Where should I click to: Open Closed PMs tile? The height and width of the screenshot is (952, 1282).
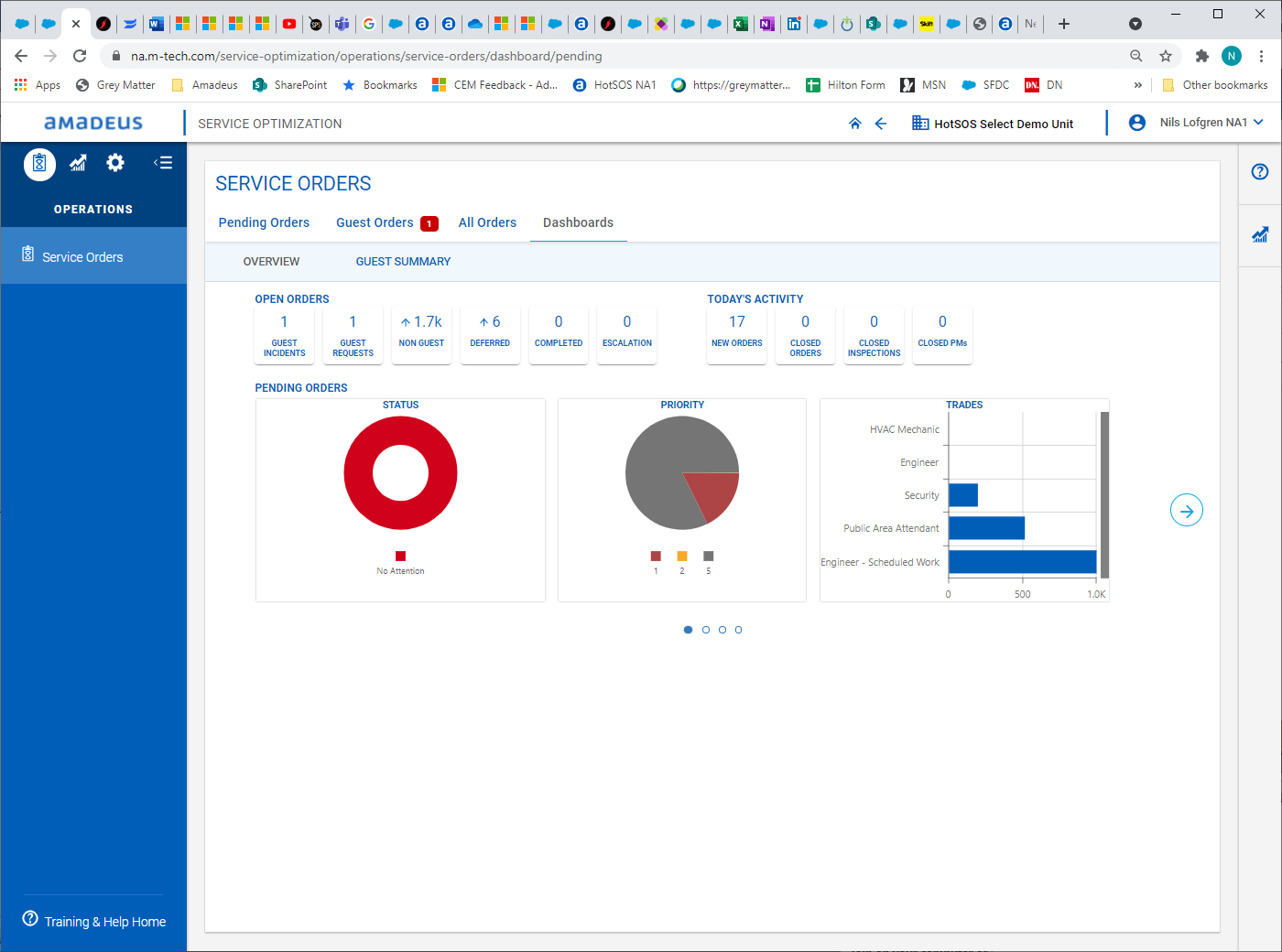point(943,335)
